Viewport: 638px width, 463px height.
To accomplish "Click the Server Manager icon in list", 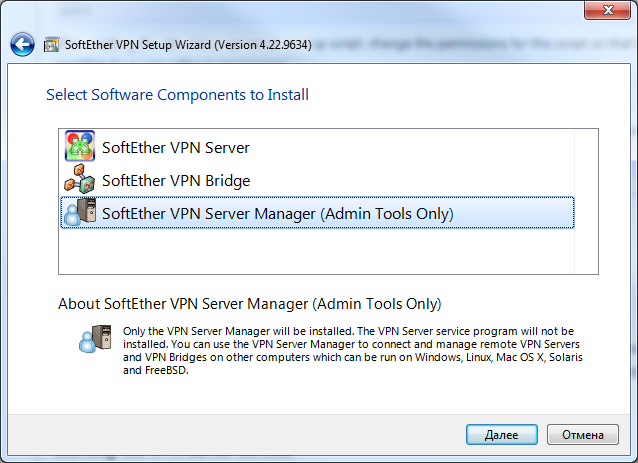I will (80, 212).
